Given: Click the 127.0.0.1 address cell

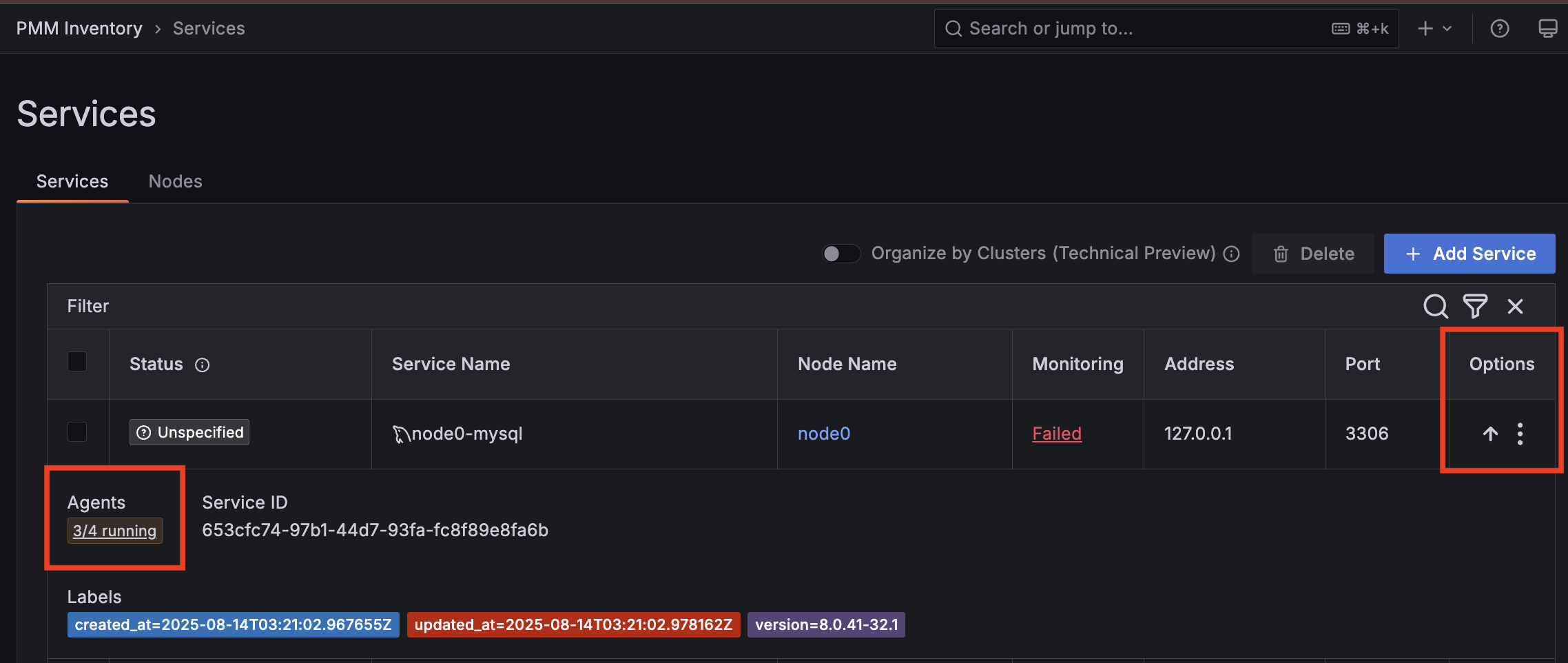Looking at the screenshot, I should tap(1198, 433).
